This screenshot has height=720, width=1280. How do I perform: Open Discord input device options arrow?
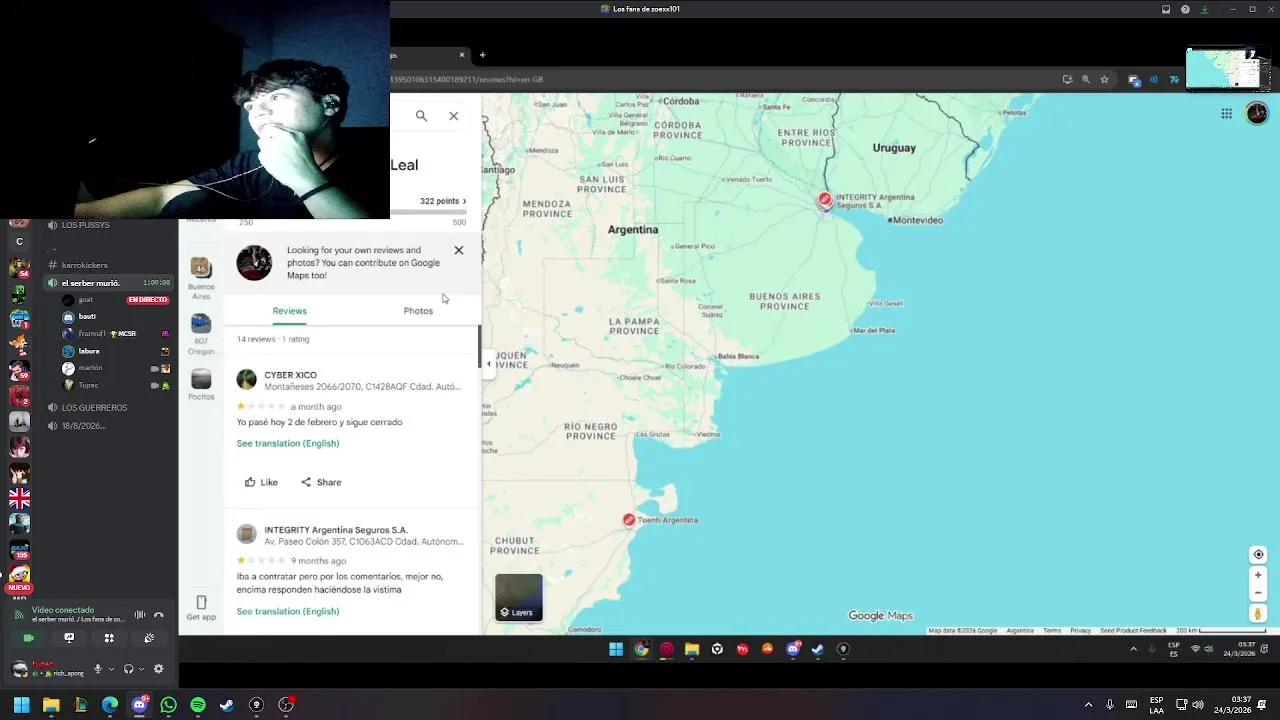pyautogui.click(x=111, y=669)
